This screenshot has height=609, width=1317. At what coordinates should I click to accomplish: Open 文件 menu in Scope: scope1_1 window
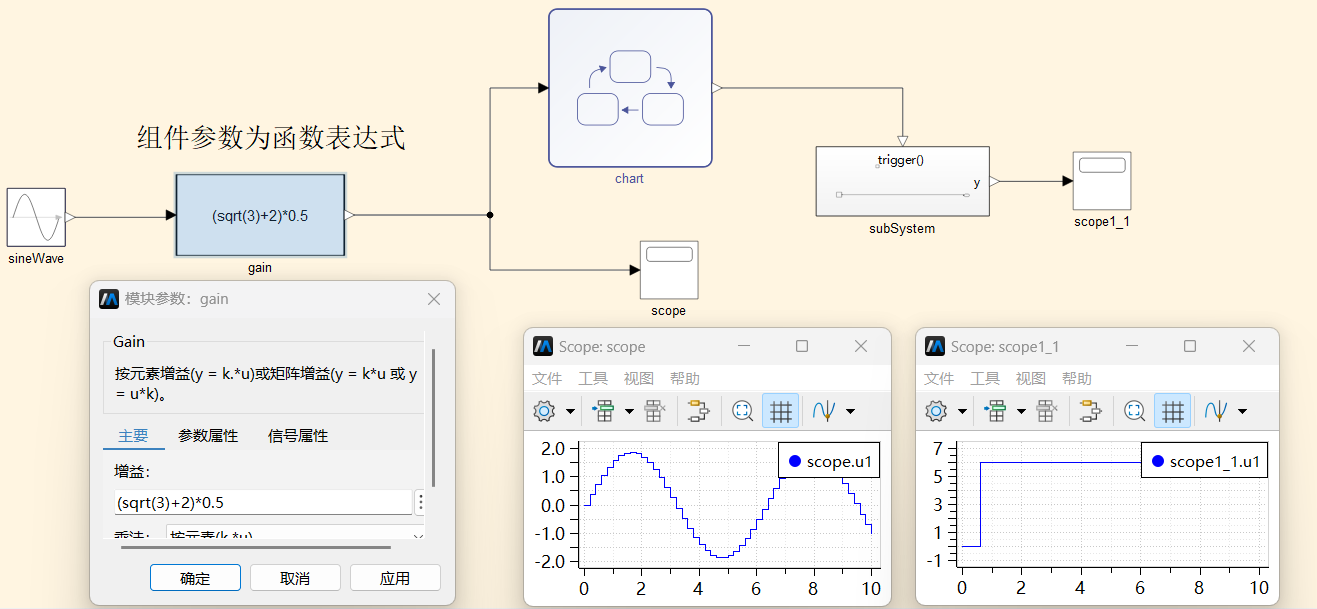939,379
